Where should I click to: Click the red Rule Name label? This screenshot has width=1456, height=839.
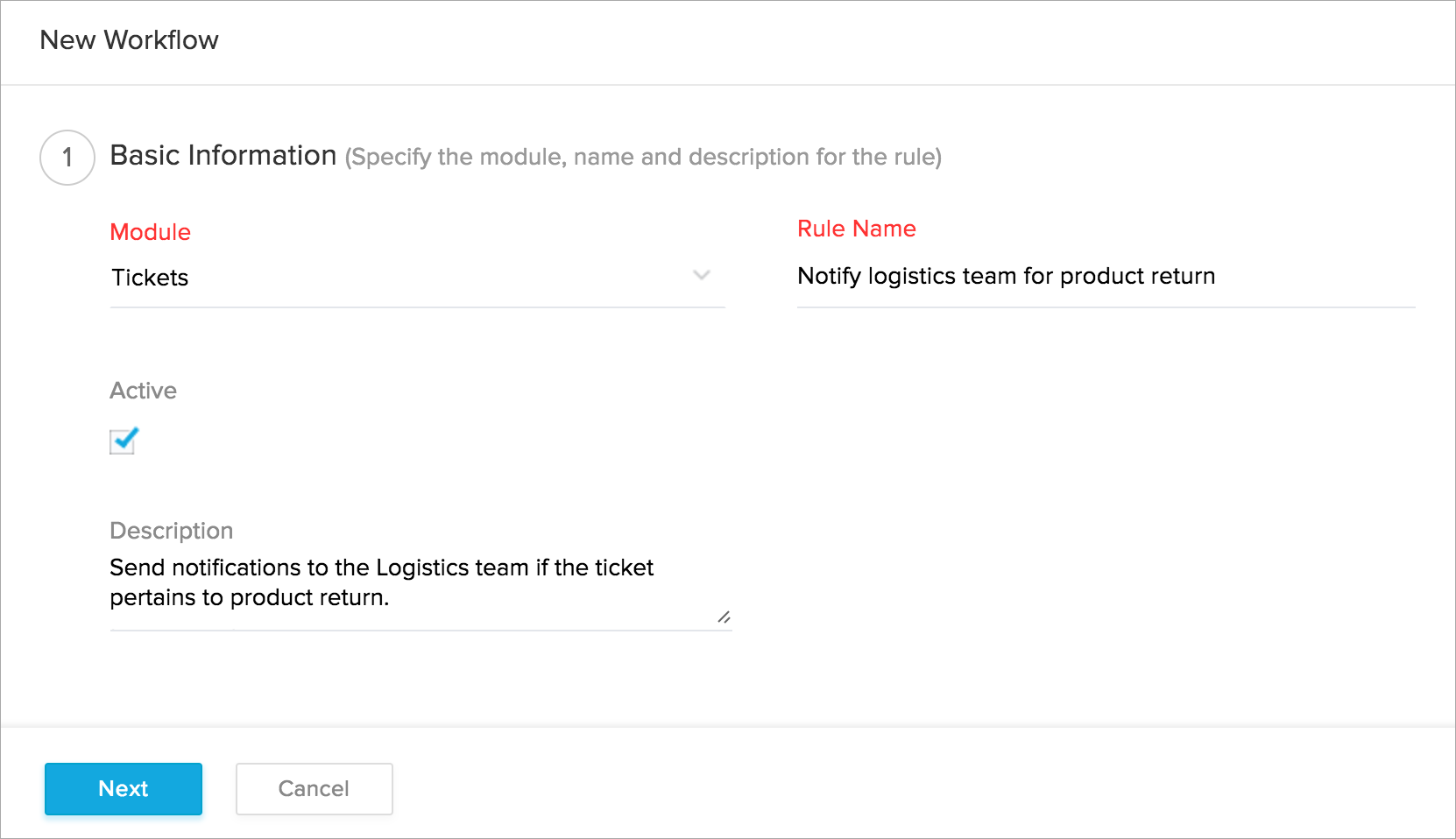click(856, 229)
